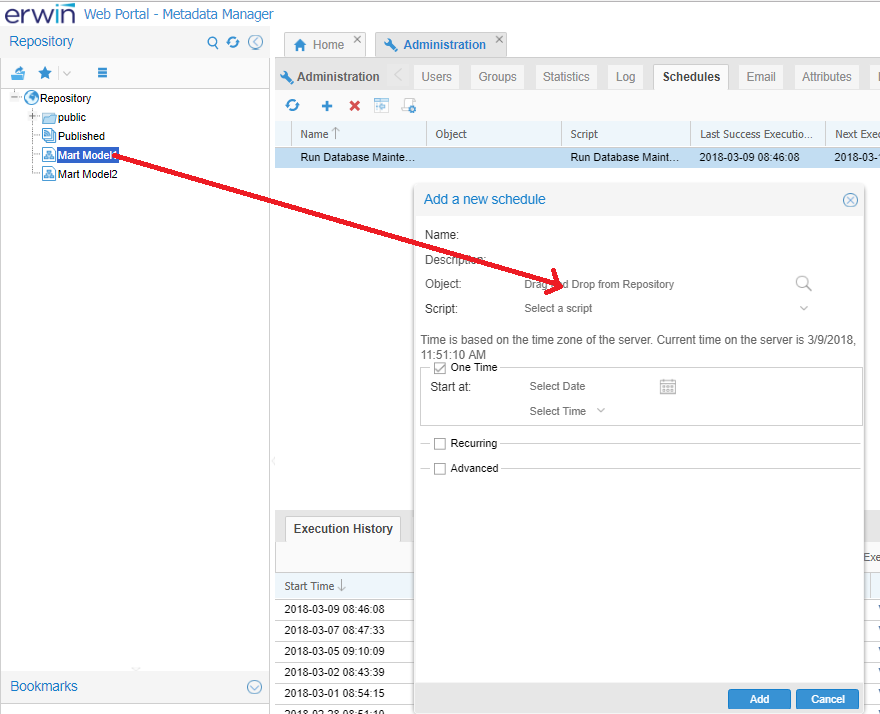Select history row 2018-03-01 08:54:15
880x714 pixels.
[344, 693]
